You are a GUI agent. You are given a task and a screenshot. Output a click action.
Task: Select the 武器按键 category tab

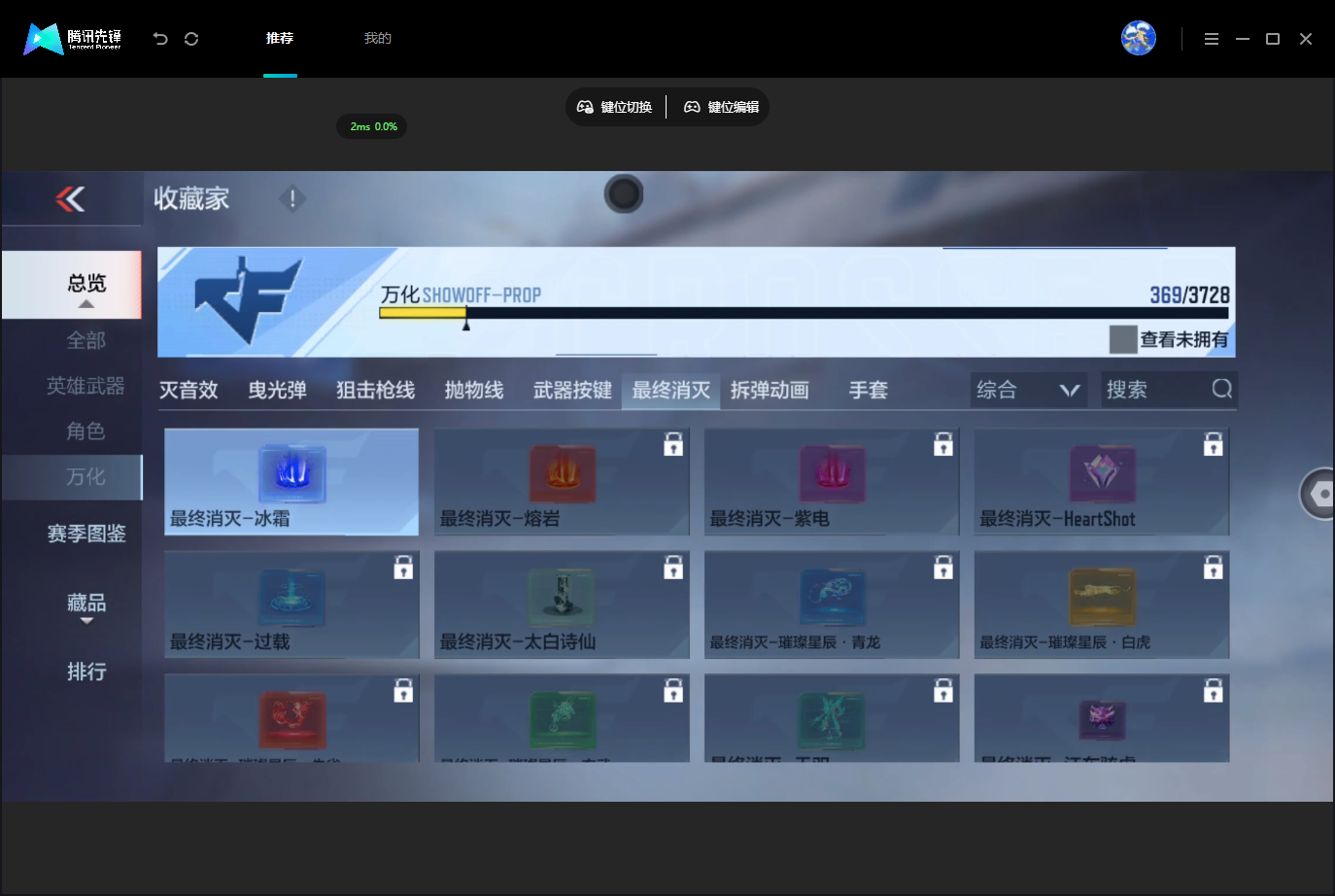[x=572, y=391]
